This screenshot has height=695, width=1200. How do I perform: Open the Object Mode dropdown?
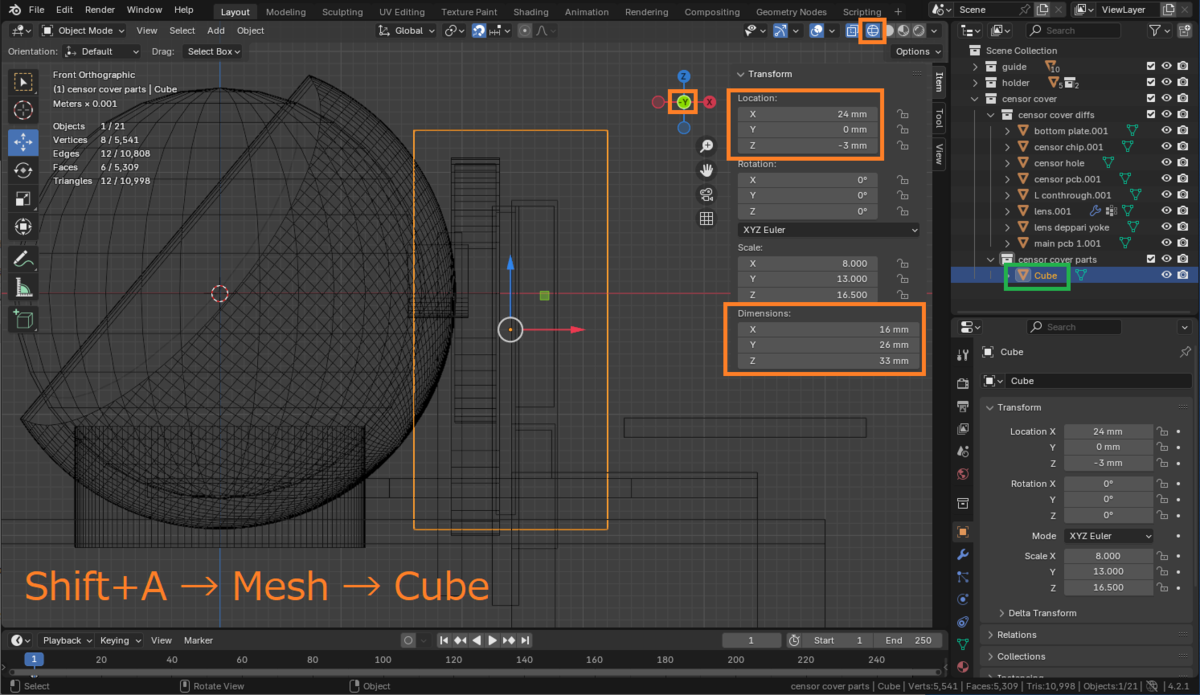click(84, 30)
